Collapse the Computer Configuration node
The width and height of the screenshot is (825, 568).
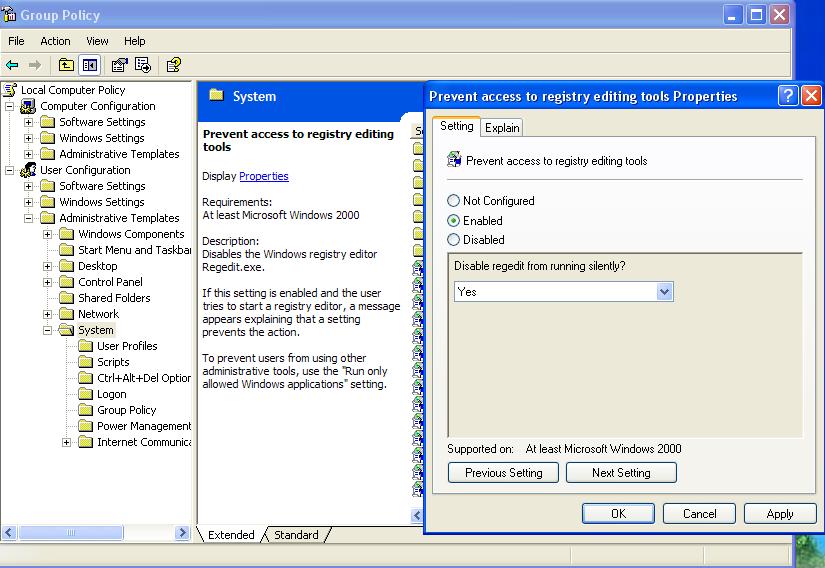9,106
